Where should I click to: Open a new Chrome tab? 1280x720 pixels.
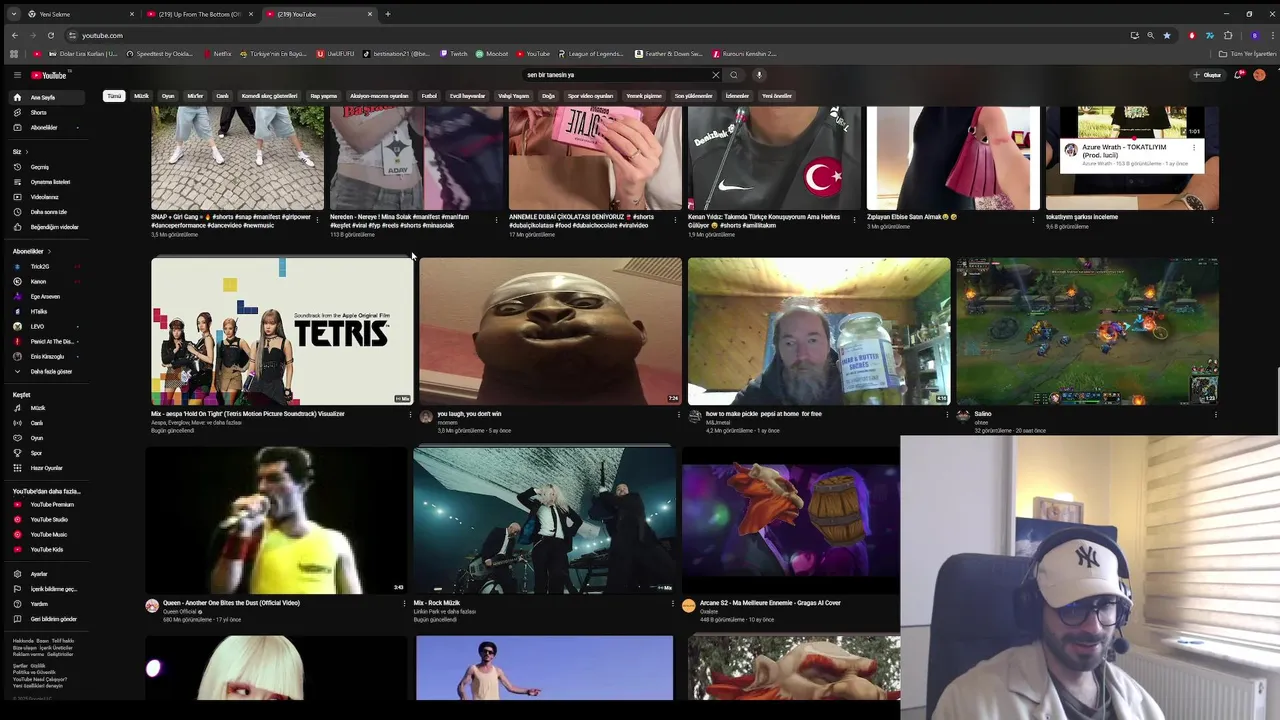click(x=388, y=14)
